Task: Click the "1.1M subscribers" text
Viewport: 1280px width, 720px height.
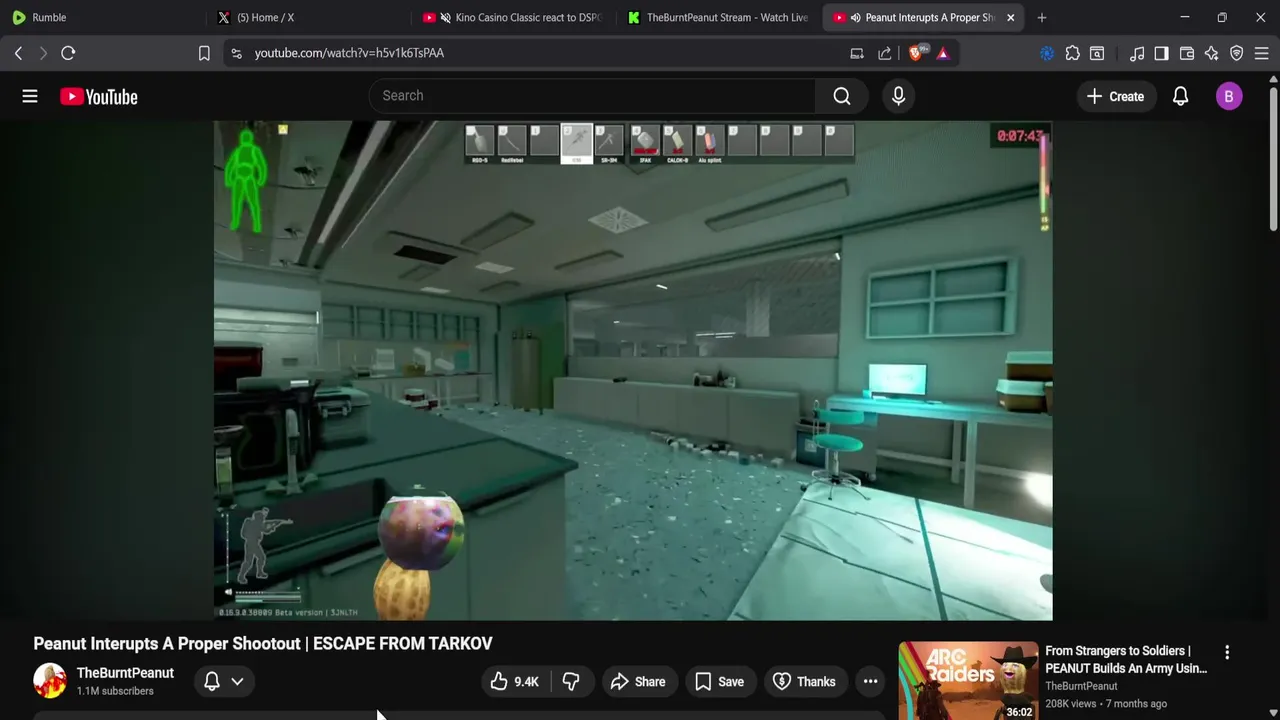Action: [115, 691]
